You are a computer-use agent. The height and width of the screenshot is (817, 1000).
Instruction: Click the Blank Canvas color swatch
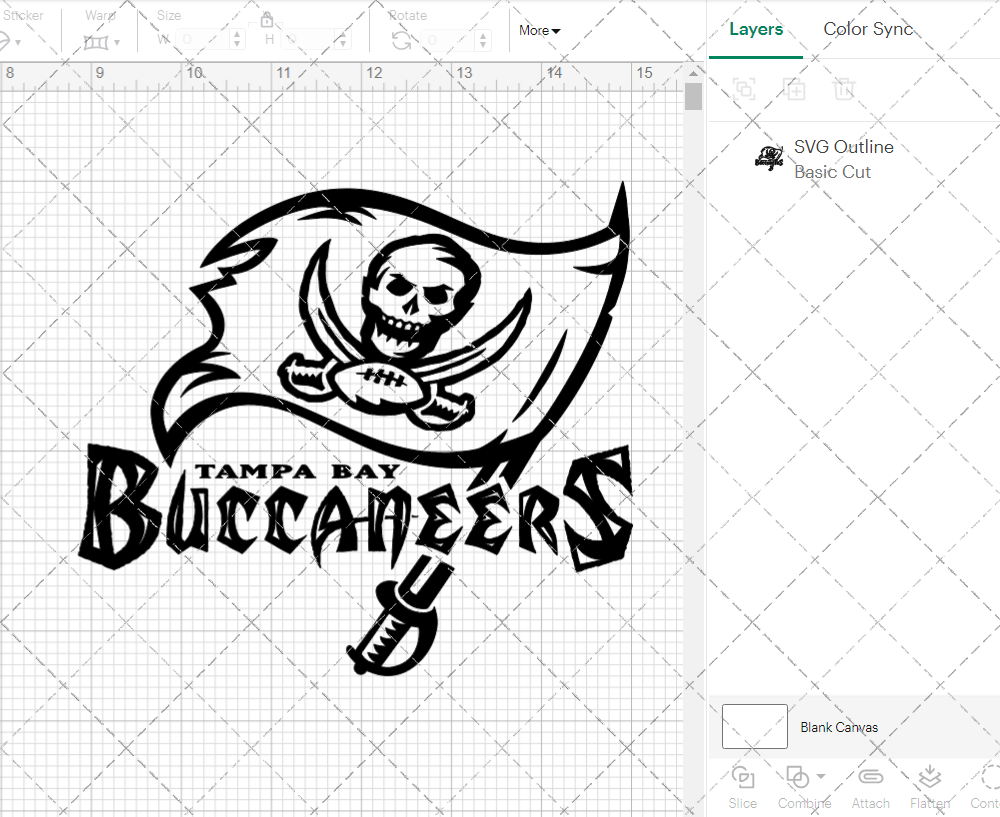[755, 727]
